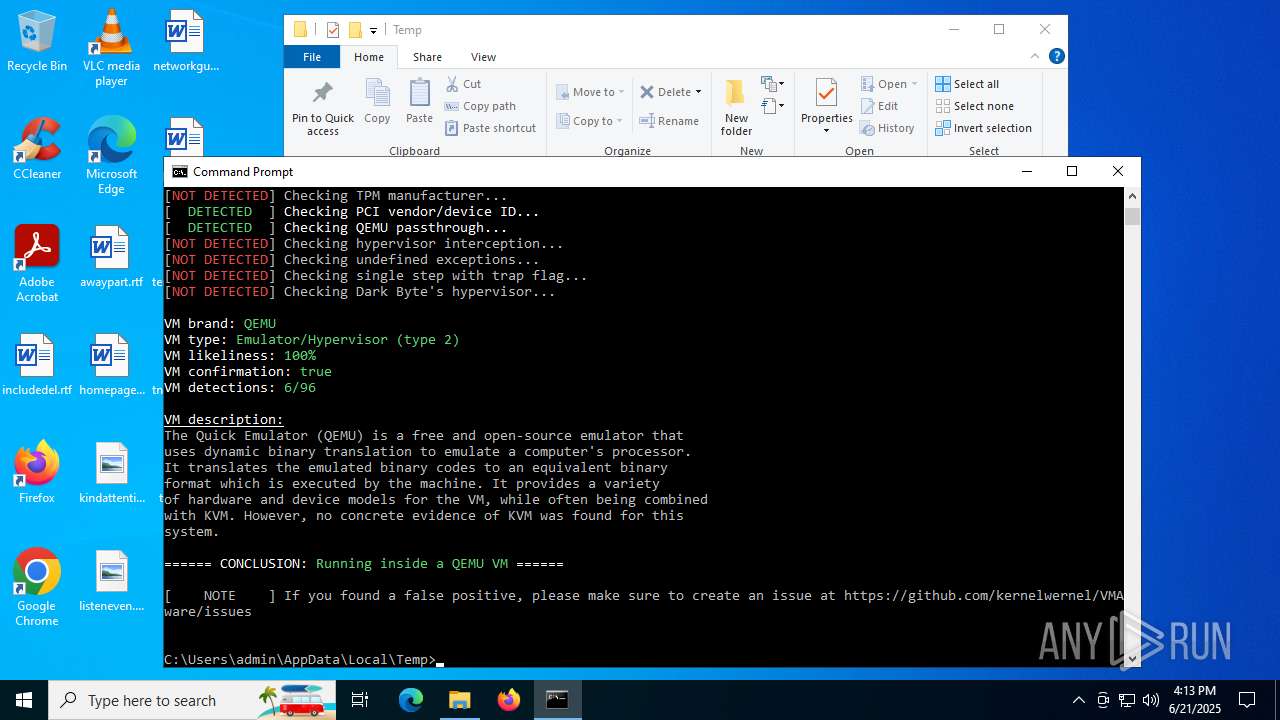Click the Properties quick access toolbar icon
The height and width of the screenshot is (720, 1280).
click(333, 30)
